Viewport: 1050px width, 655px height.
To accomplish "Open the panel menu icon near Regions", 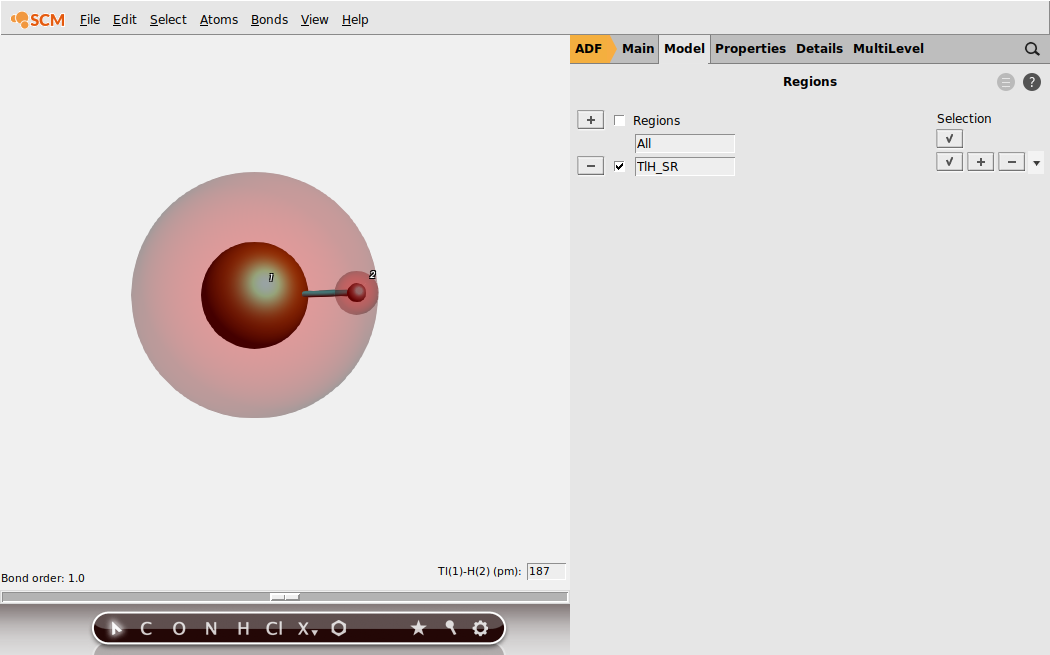I will 1005,82.
